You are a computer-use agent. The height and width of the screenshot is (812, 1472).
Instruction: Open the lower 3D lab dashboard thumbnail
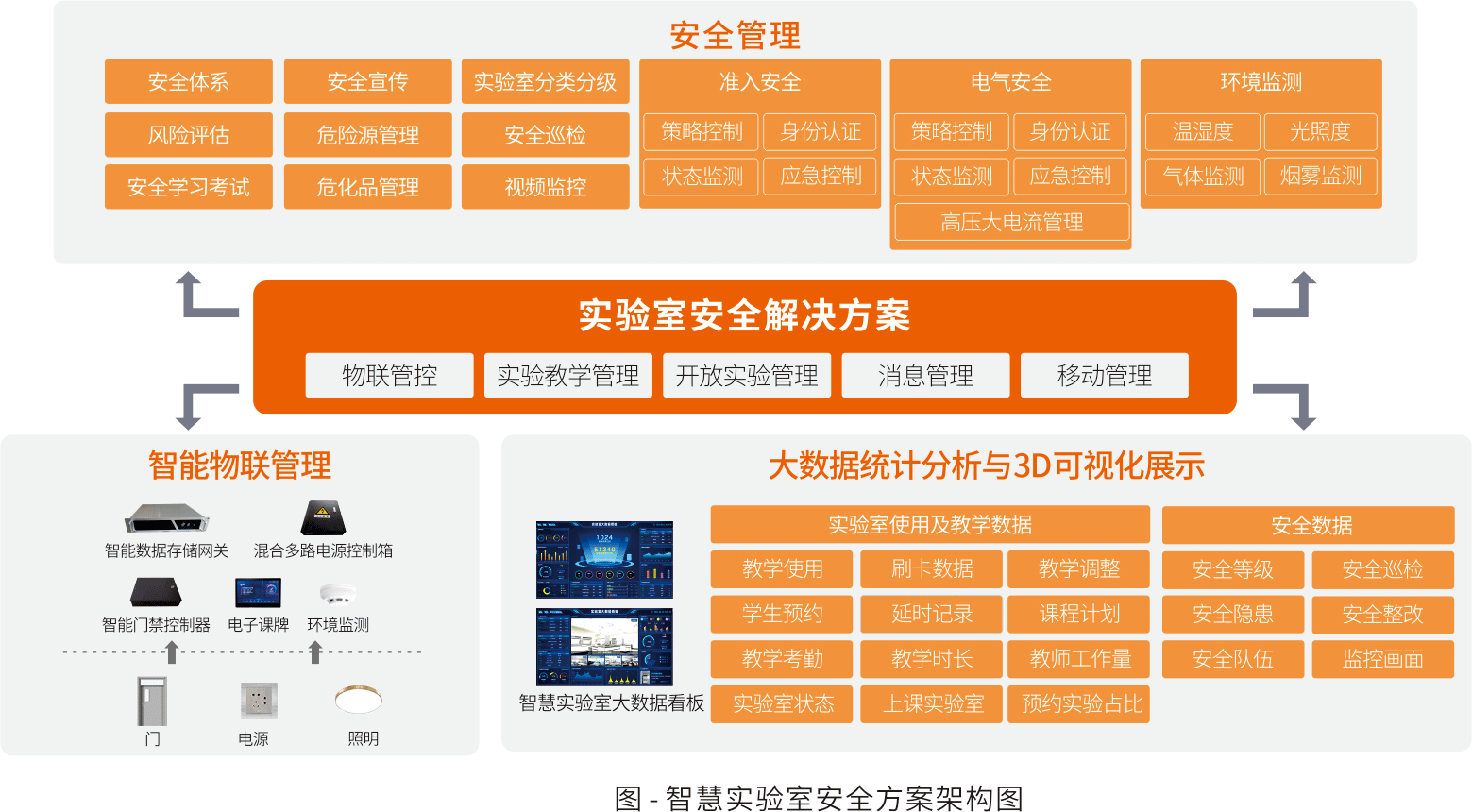click(x=604, y=647)
